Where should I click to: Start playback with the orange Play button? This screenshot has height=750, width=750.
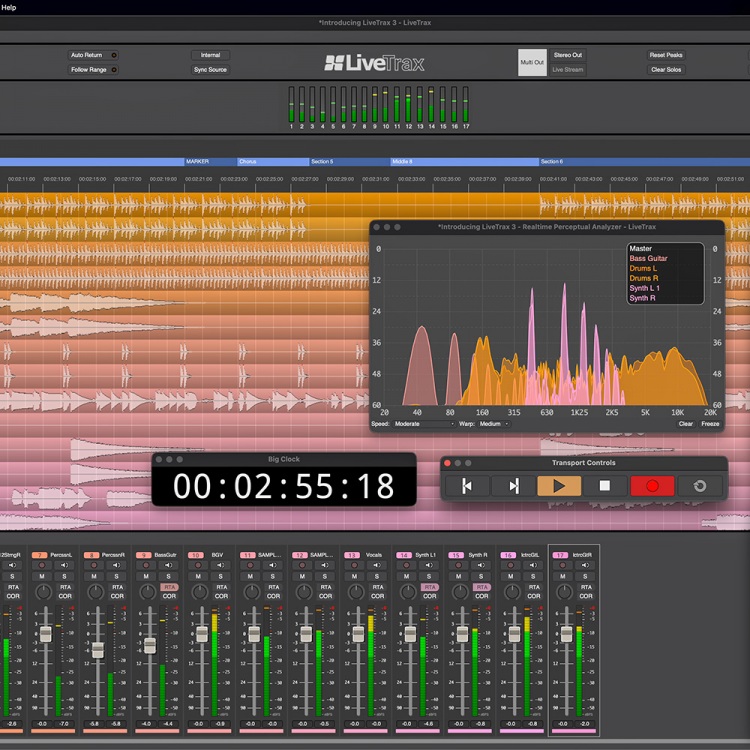click(x=559, y=486)
